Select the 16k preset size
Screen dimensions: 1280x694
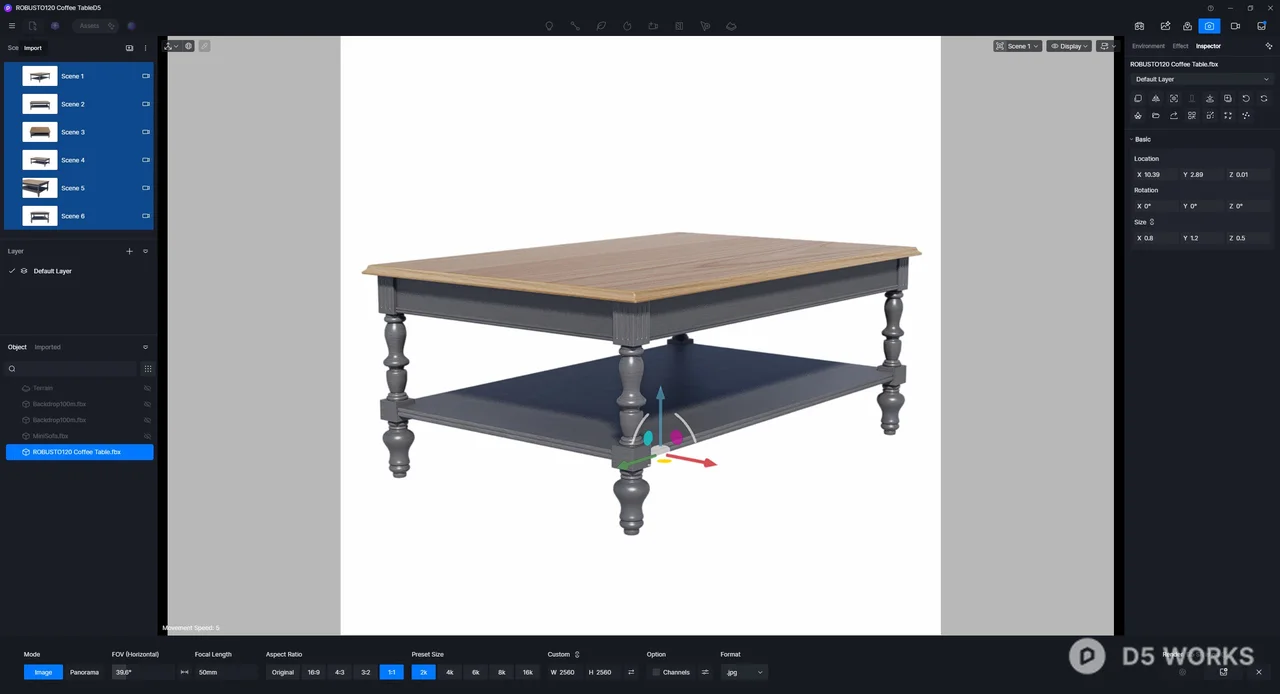click(528, 672)
